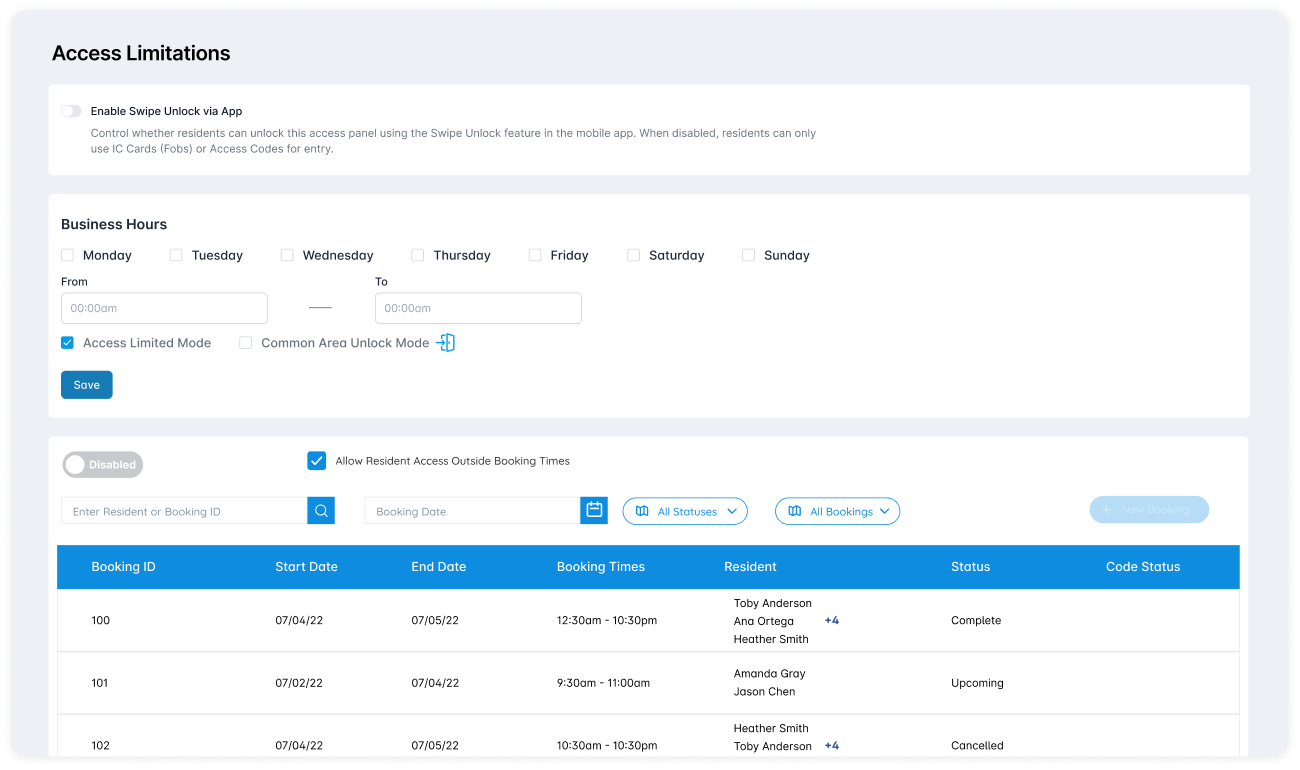
Task: Expand the All Statuses dropdown chevron
Action: coord(732,511)
